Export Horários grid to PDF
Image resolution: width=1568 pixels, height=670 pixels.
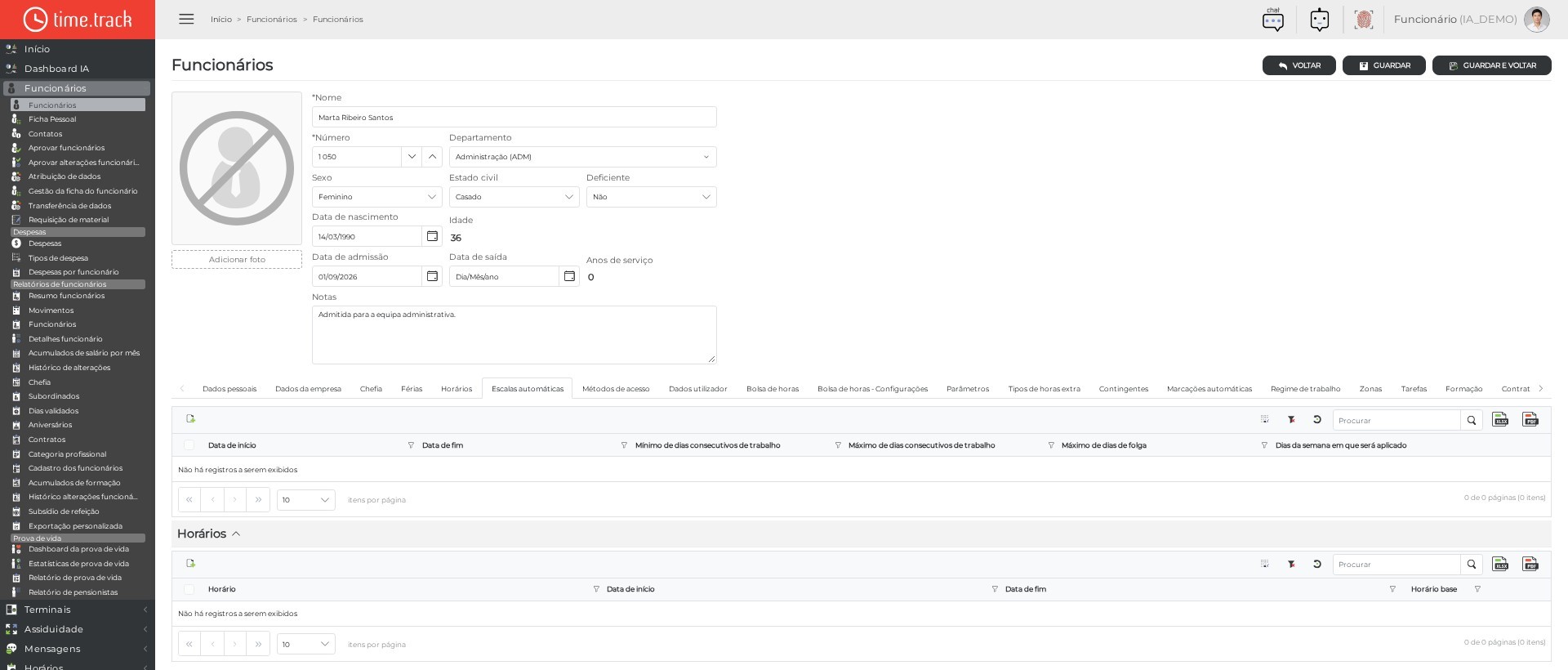pos(1530,564)
